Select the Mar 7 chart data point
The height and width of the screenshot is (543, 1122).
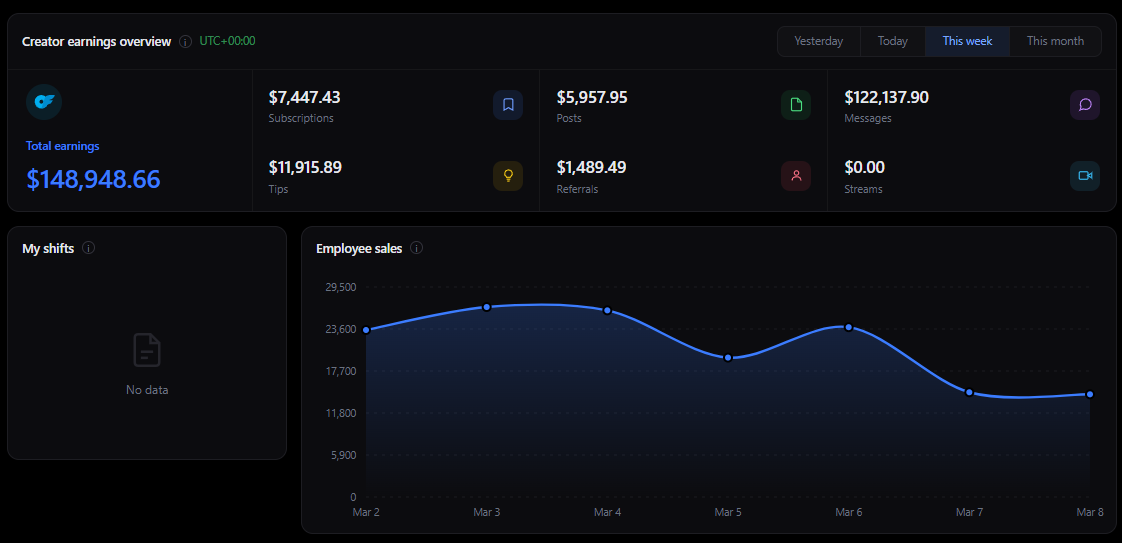point(970,392)
